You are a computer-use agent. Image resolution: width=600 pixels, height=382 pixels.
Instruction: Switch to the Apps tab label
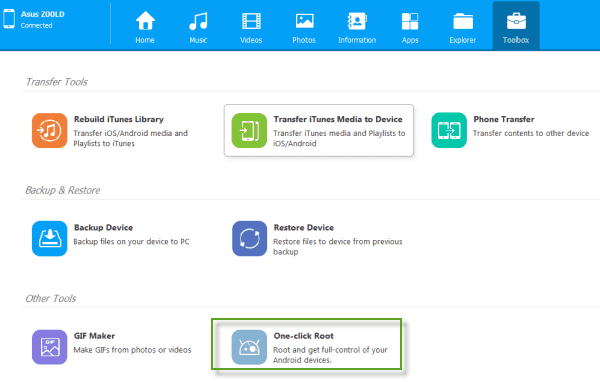410,40
